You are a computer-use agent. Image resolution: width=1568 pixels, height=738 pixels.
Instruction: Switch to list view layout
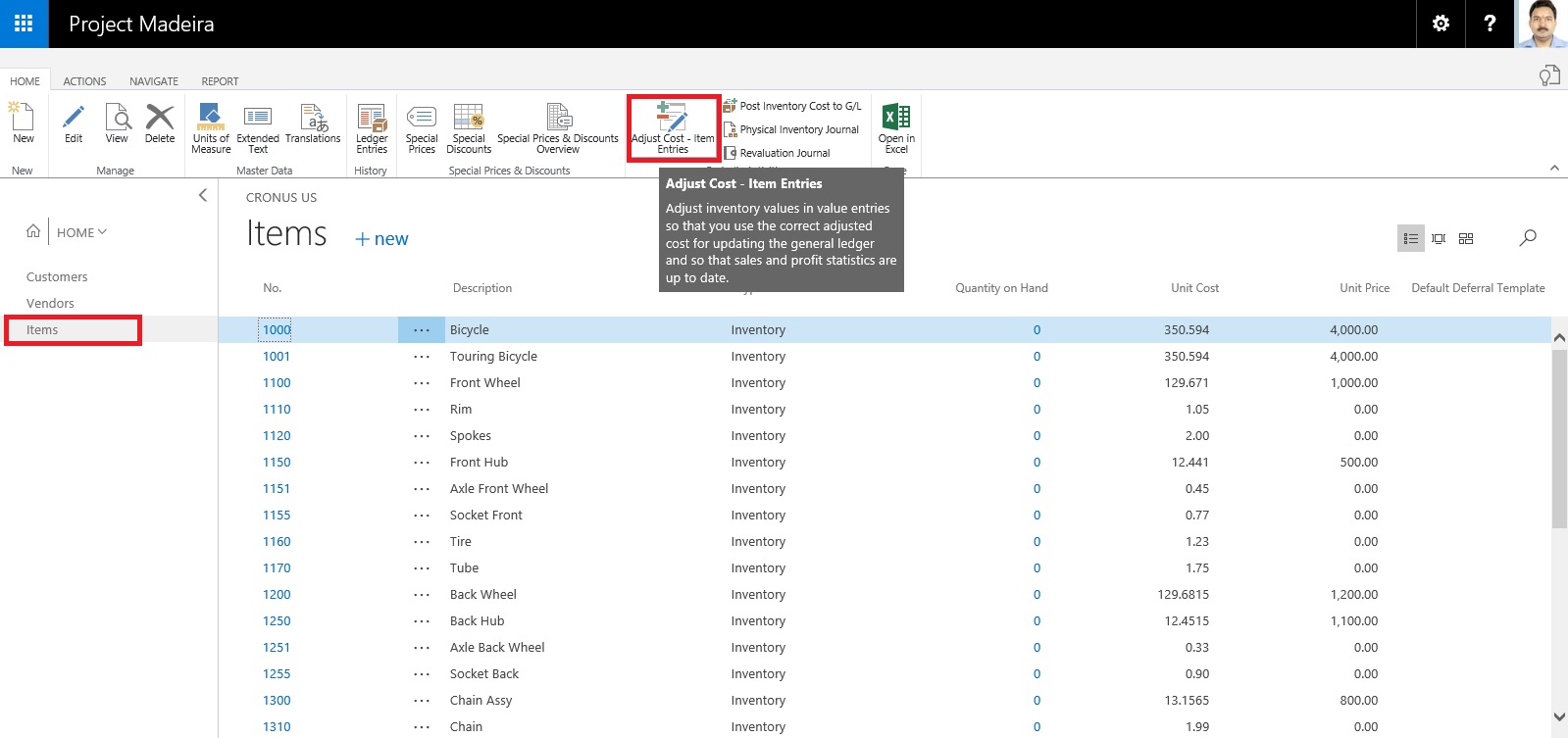[1410, 238]
